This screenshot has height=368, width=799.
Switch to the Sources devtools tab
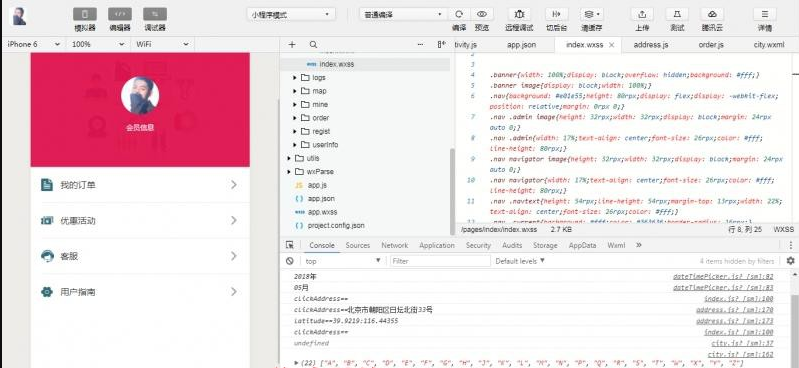click(358, 245)
